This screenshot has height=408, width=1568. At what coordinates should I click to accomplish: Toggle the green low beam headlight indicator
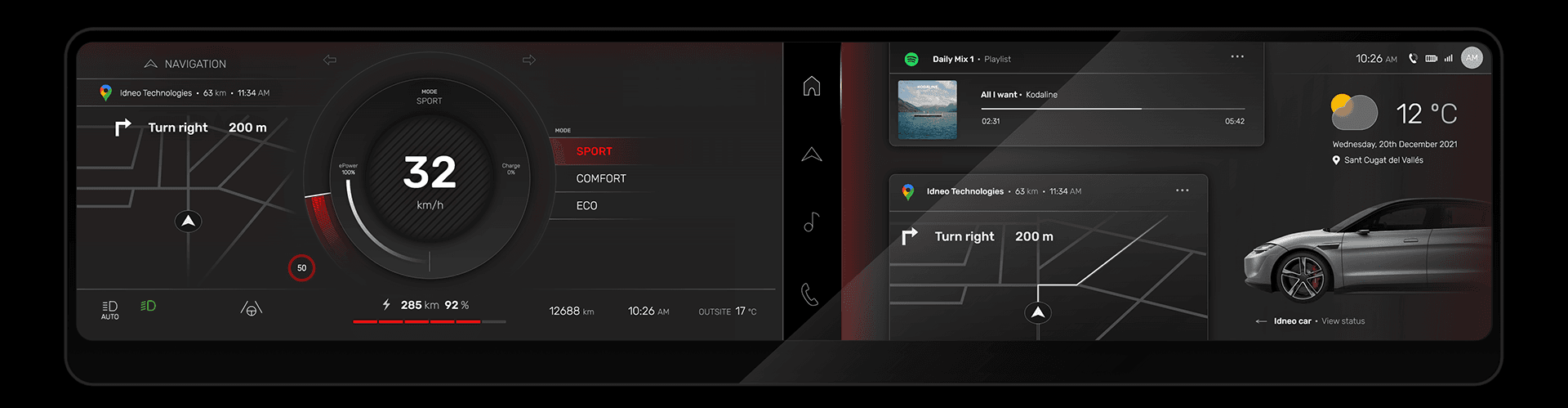pyautogui.click(x=148, y=306)
